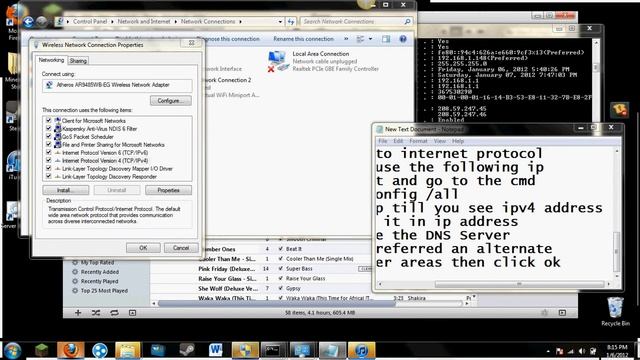The width and height of the screenshot is (640, 360).
Task: Click the search magnifier in Network Connections
Action: [407, 22]
